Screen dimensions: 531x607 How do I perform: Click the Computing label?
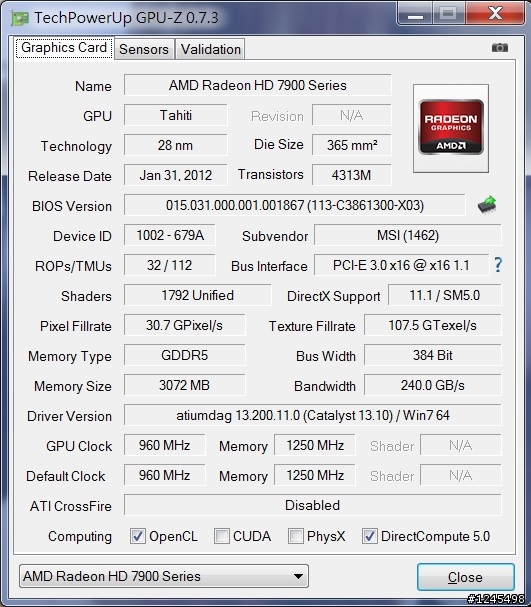tap(80, 537)
